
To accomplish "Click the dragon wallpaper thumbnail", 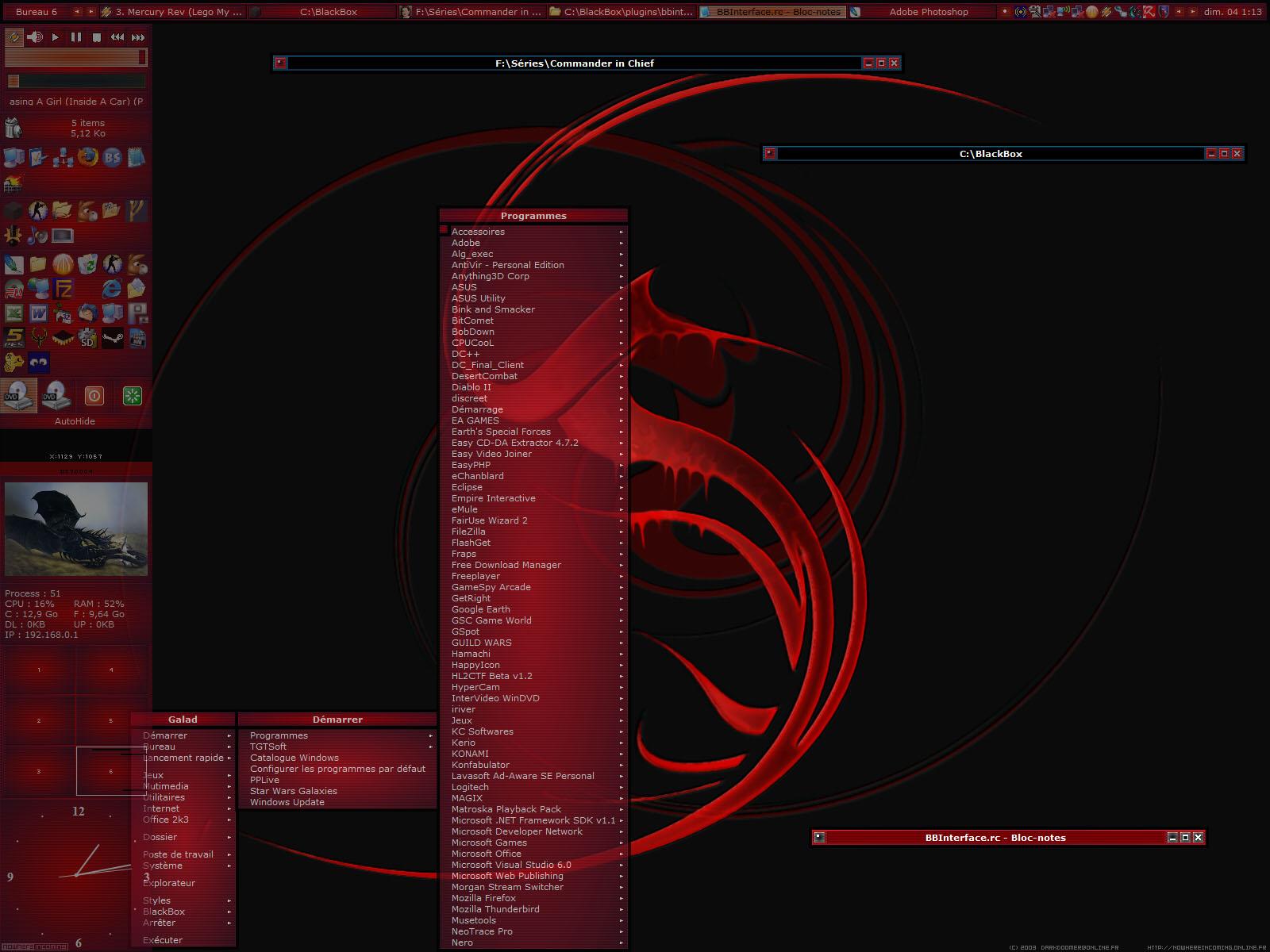I will [x=76, y=529].
